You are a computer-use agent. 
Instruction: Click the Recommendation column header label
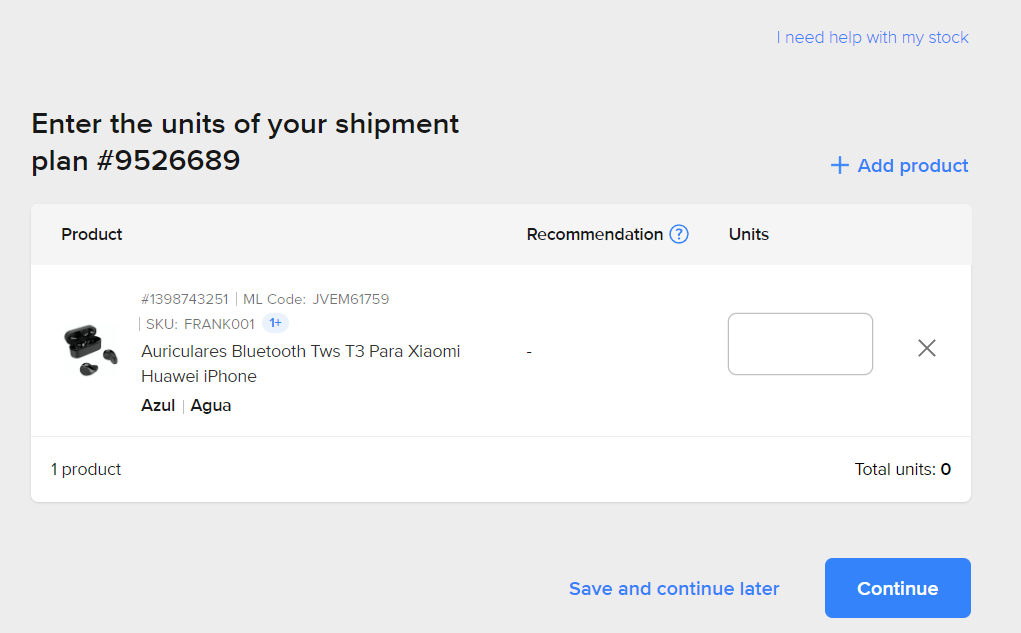(x=595, y=234)
